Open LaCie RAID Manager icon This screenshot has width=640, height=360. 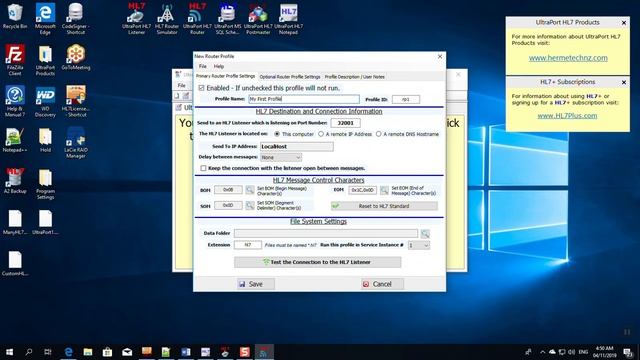pos(76,142)
